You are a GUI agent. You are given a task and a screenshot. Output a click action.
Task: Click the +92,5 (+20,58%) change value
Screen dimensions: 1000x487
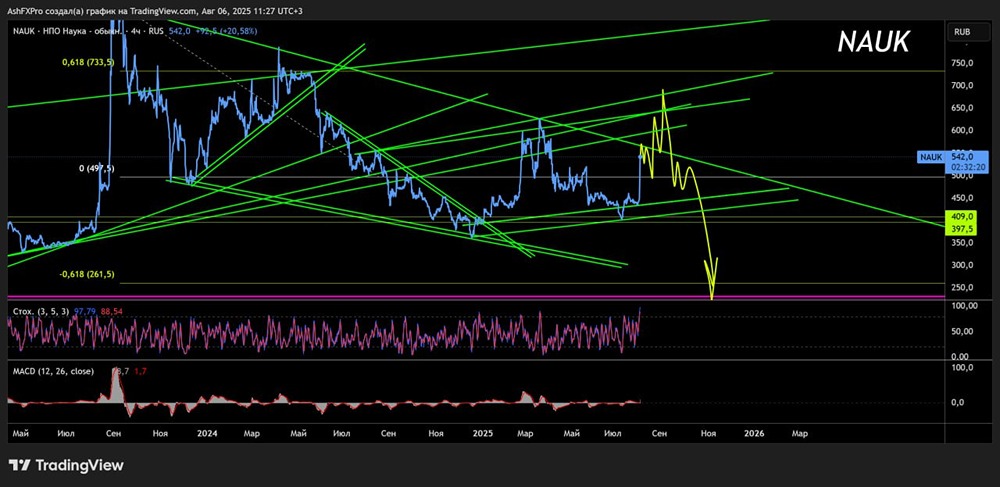[x=226, y=31]
